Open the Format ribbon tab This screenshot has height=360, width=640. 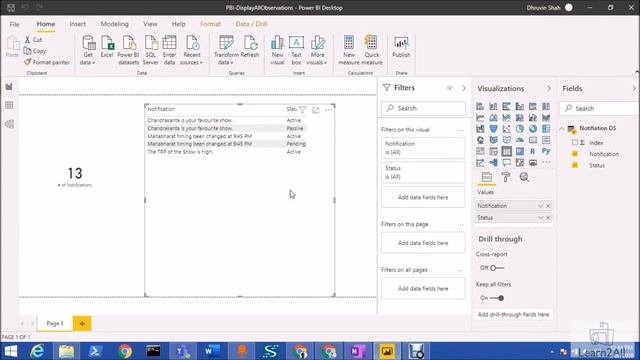210,24
